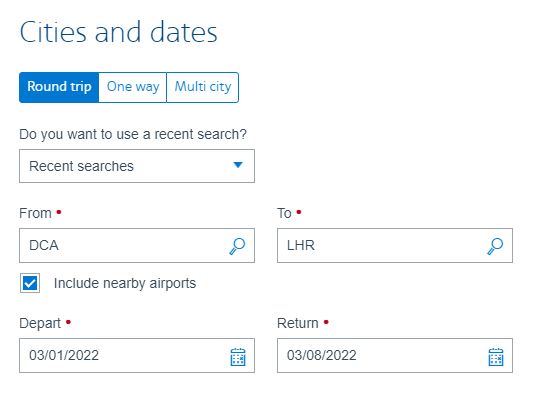Click the Return date field

pyautogui.click(x=395, y=355)
